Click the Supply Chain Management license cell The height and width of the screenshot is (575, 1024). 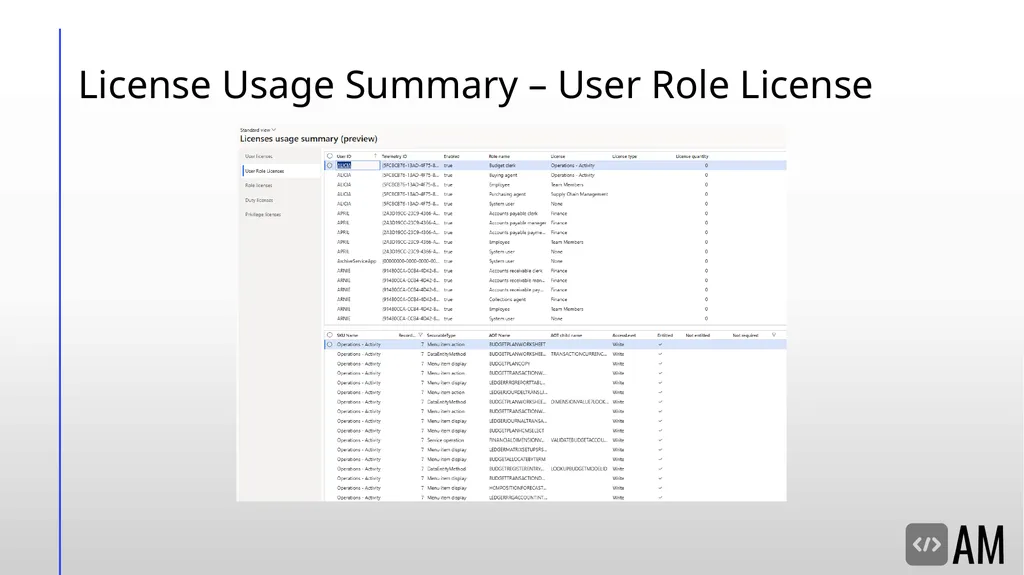click(x=579, y=194)
